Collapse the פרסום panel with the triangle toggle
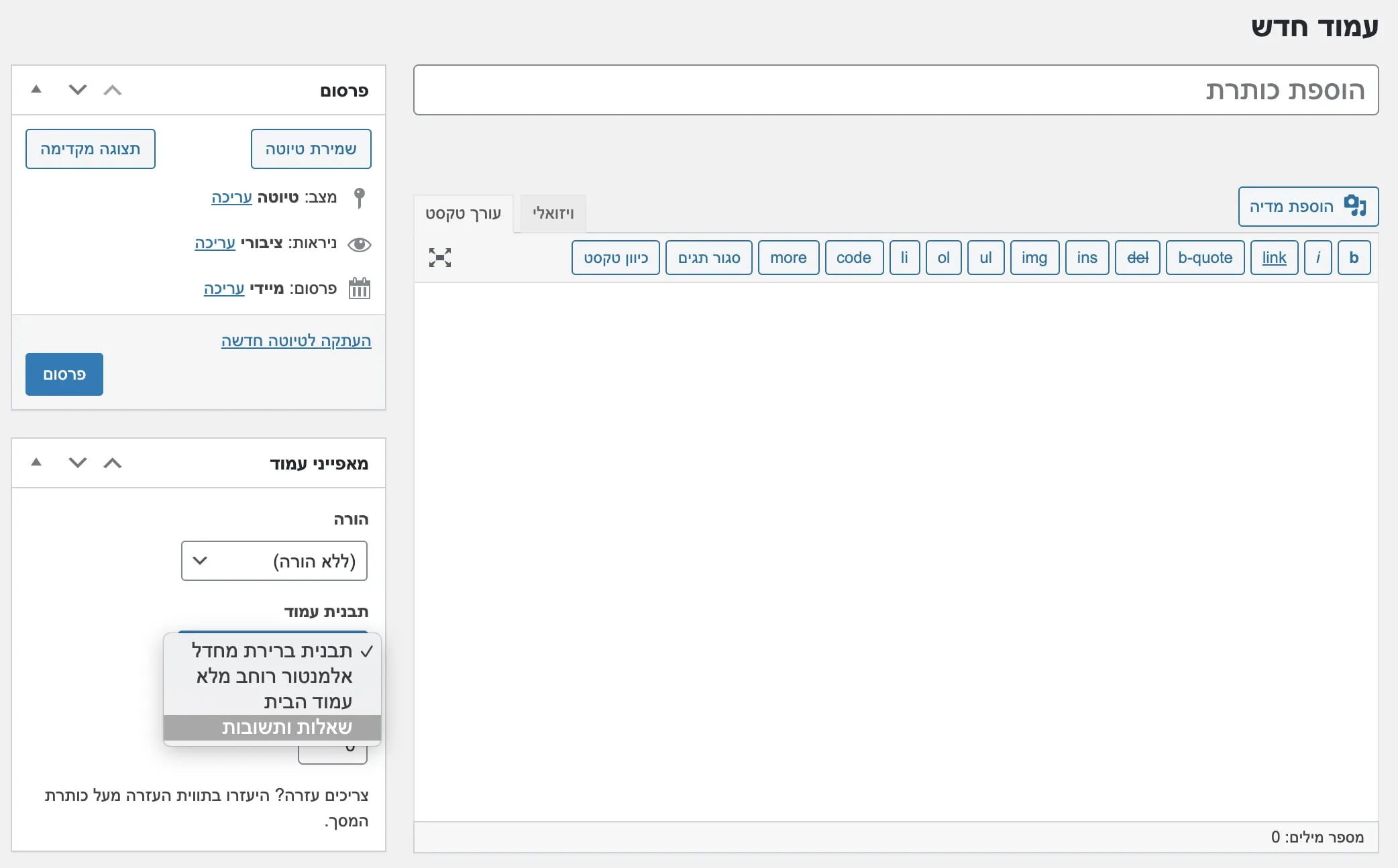 coord(36,89)
